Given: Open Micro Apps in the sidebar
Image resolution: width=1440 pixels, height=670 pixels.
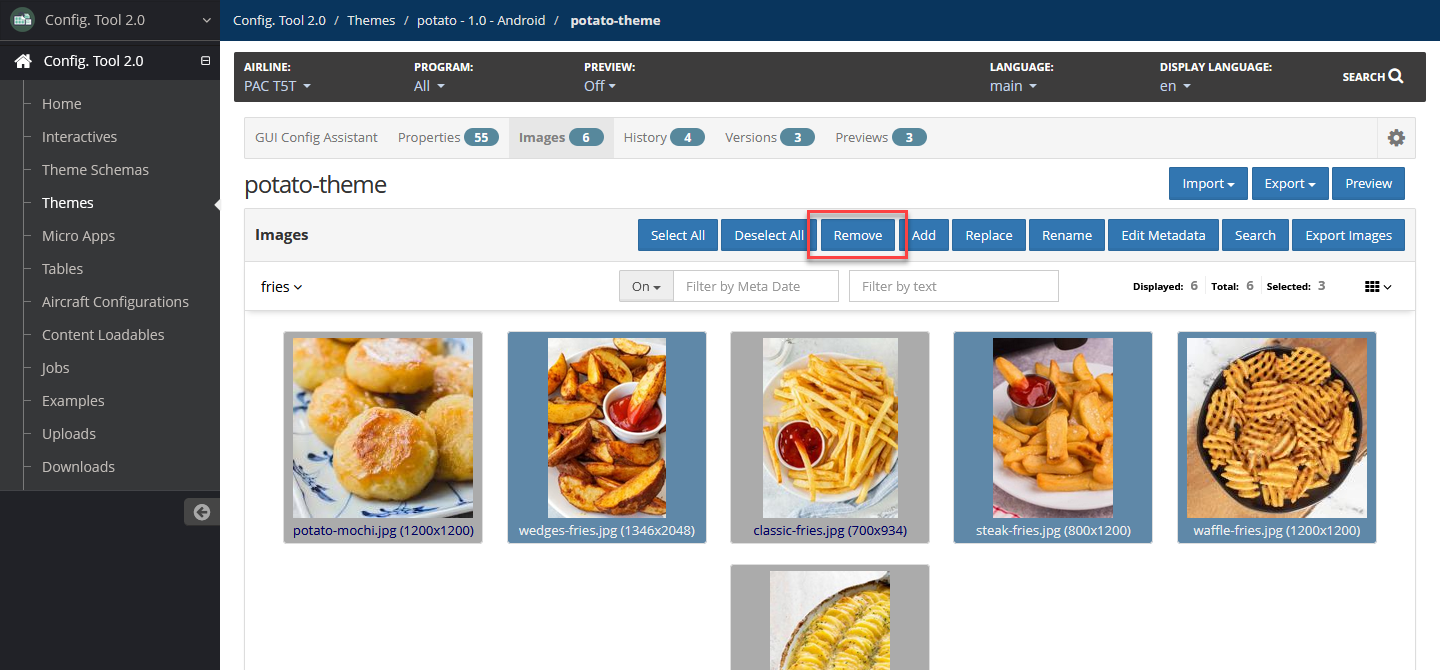Looking at the screenshot, I should pos(78,236).
